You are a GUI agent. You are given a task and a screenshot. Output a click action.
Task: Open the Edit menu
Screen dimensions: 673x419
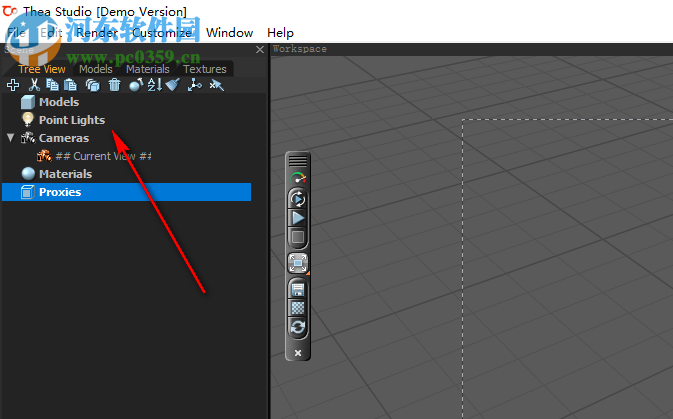click(51, 33)
